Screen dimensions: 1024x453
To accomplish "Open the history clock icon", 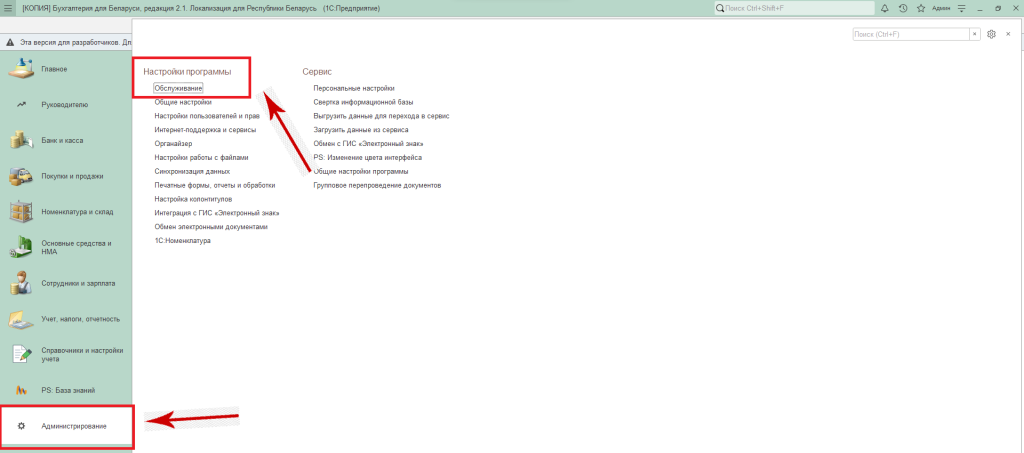I will click(x=903, y=8).
